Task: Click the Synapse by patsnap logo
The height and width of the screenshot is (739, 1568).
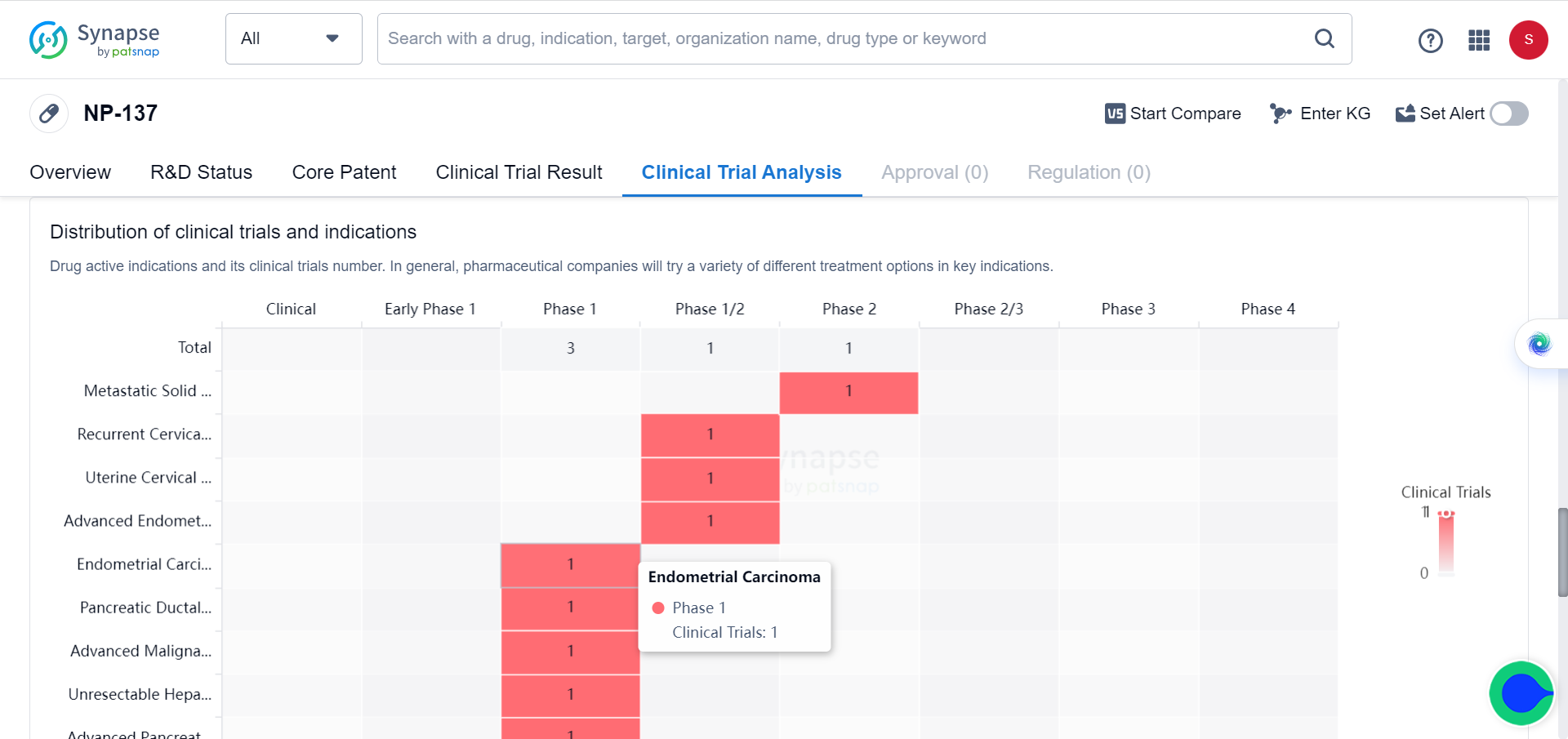Action: (95, 39)
